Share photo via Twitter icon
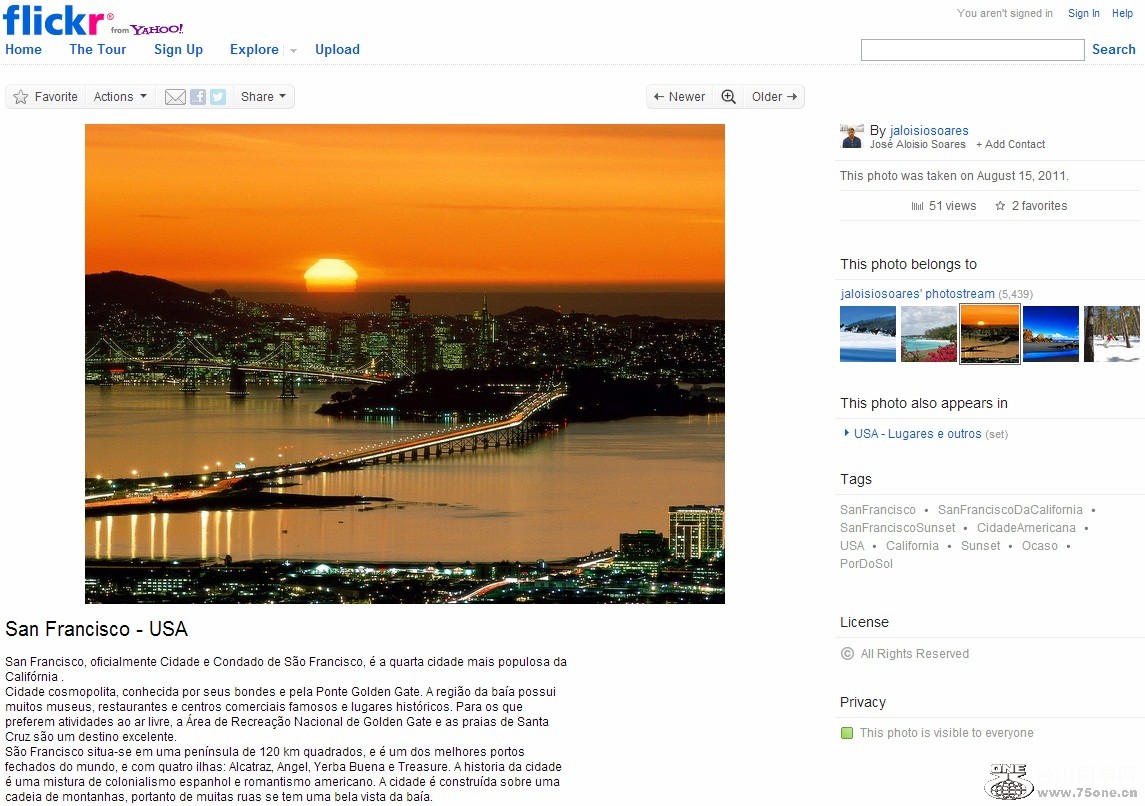Viewport: 1145px width, 806px height. [217, 97]
